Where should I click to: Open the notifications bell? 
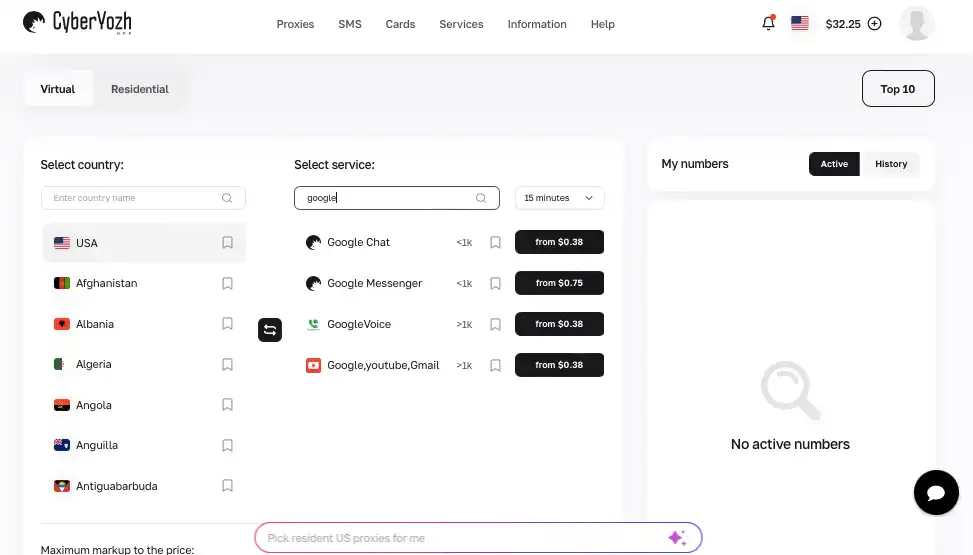point(768,23)
